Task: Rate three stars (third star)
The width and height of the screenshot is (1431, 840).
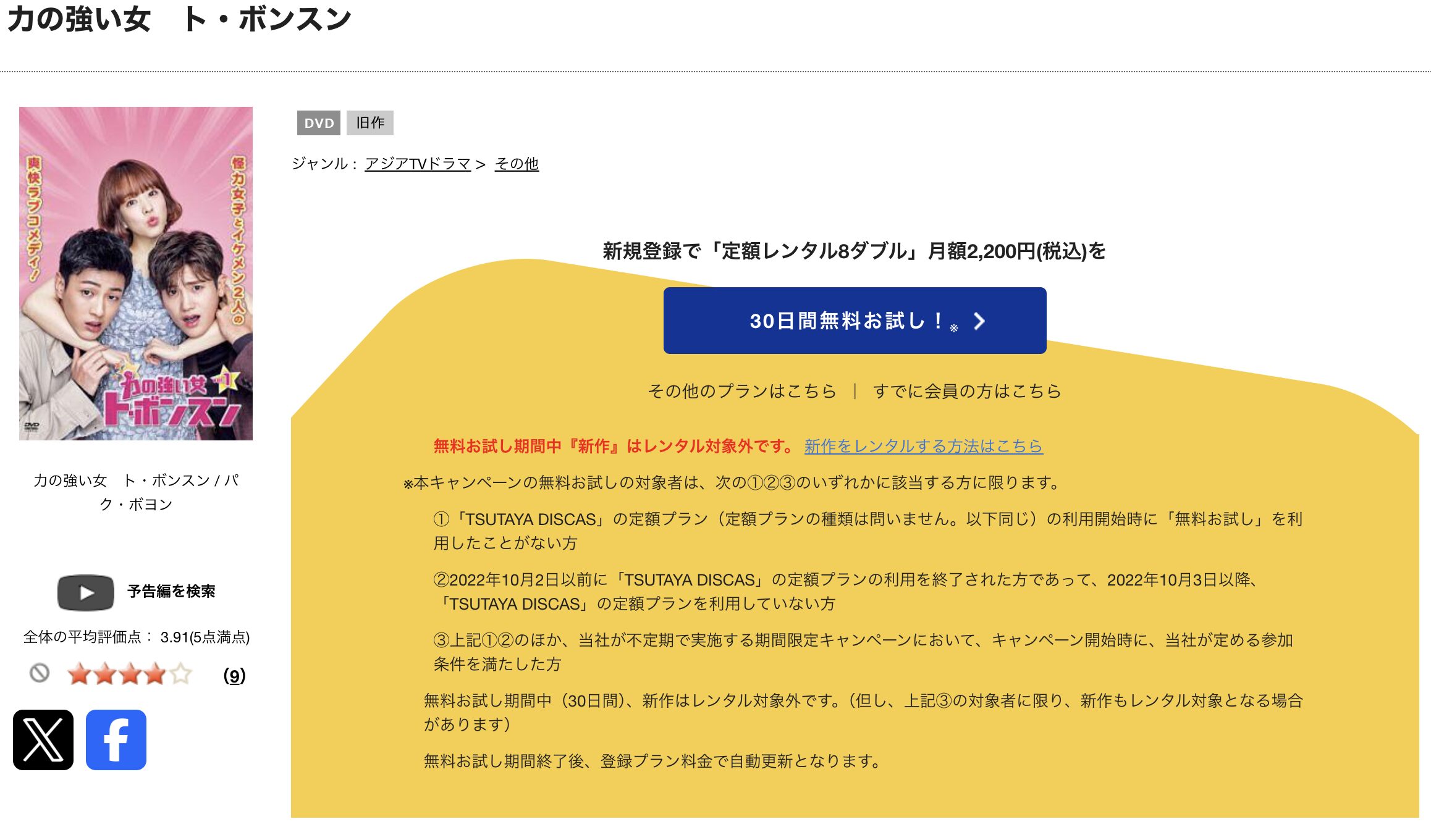Action: click(130, 674)
